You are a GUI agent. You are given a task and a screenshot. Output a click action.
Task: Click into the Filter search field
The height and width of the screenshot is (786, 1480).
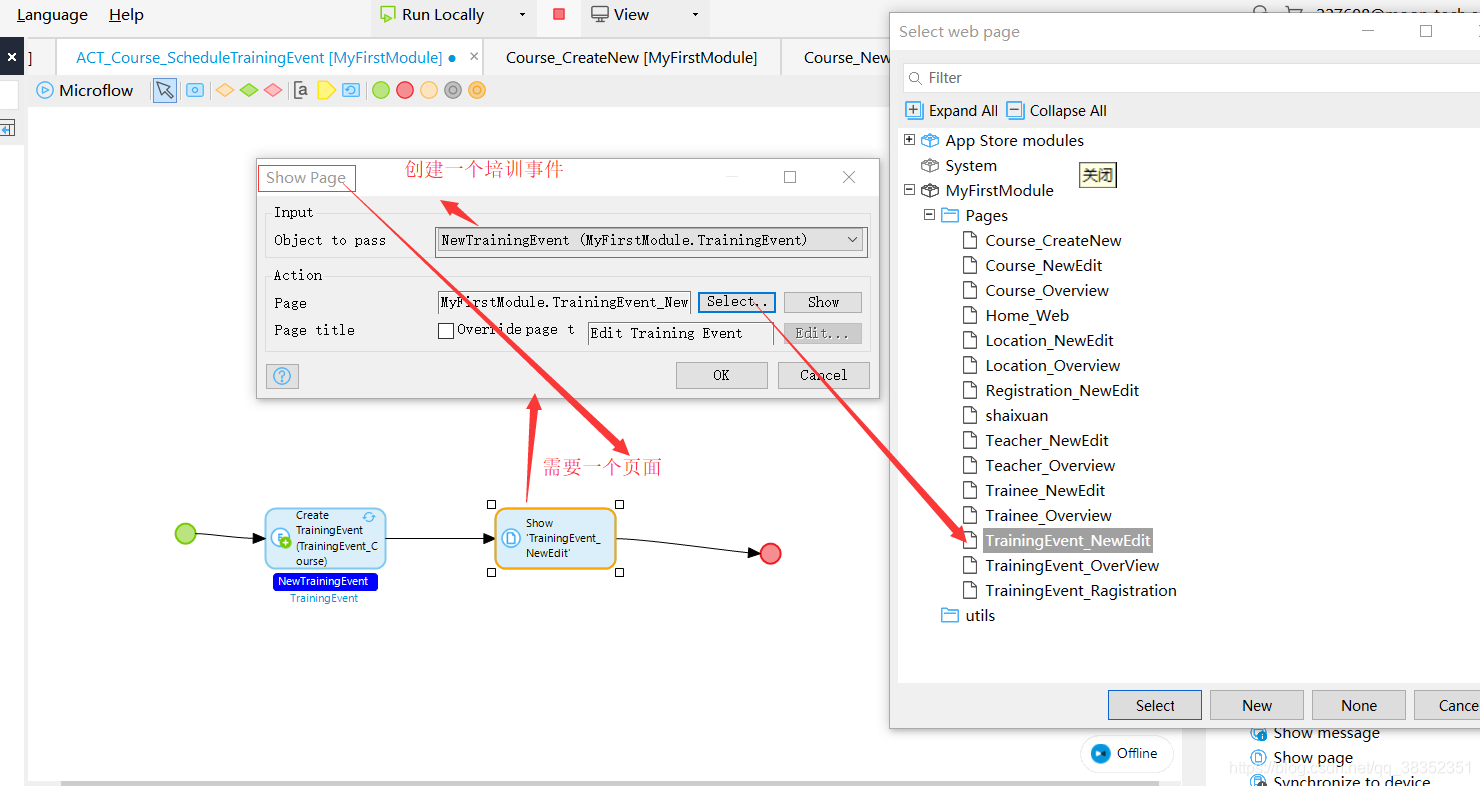(x=1190, y=78)
